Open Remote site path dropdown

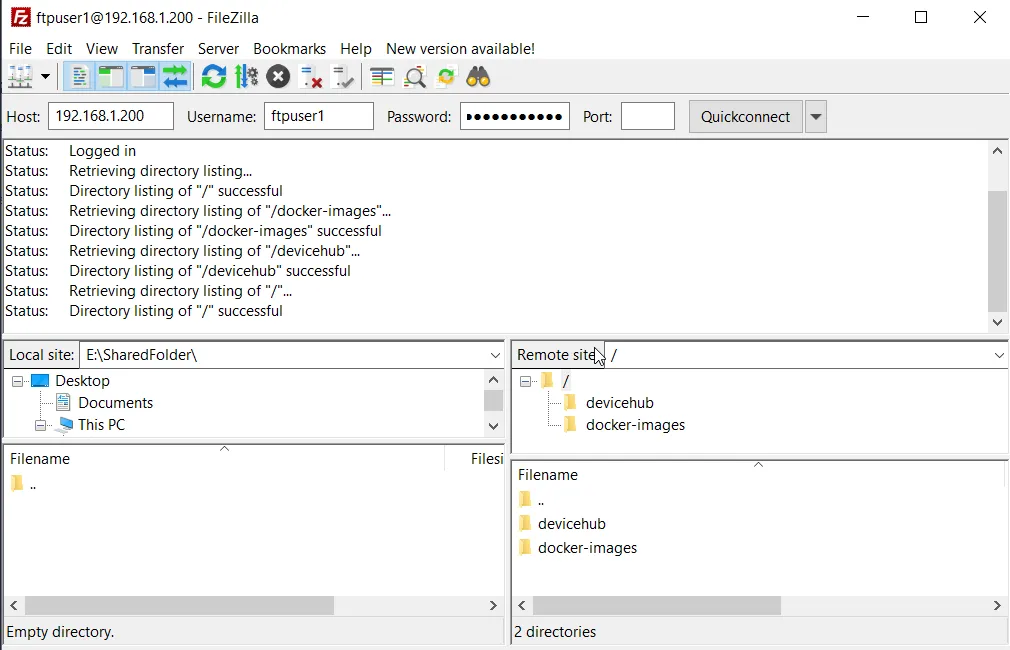[999, 355]
